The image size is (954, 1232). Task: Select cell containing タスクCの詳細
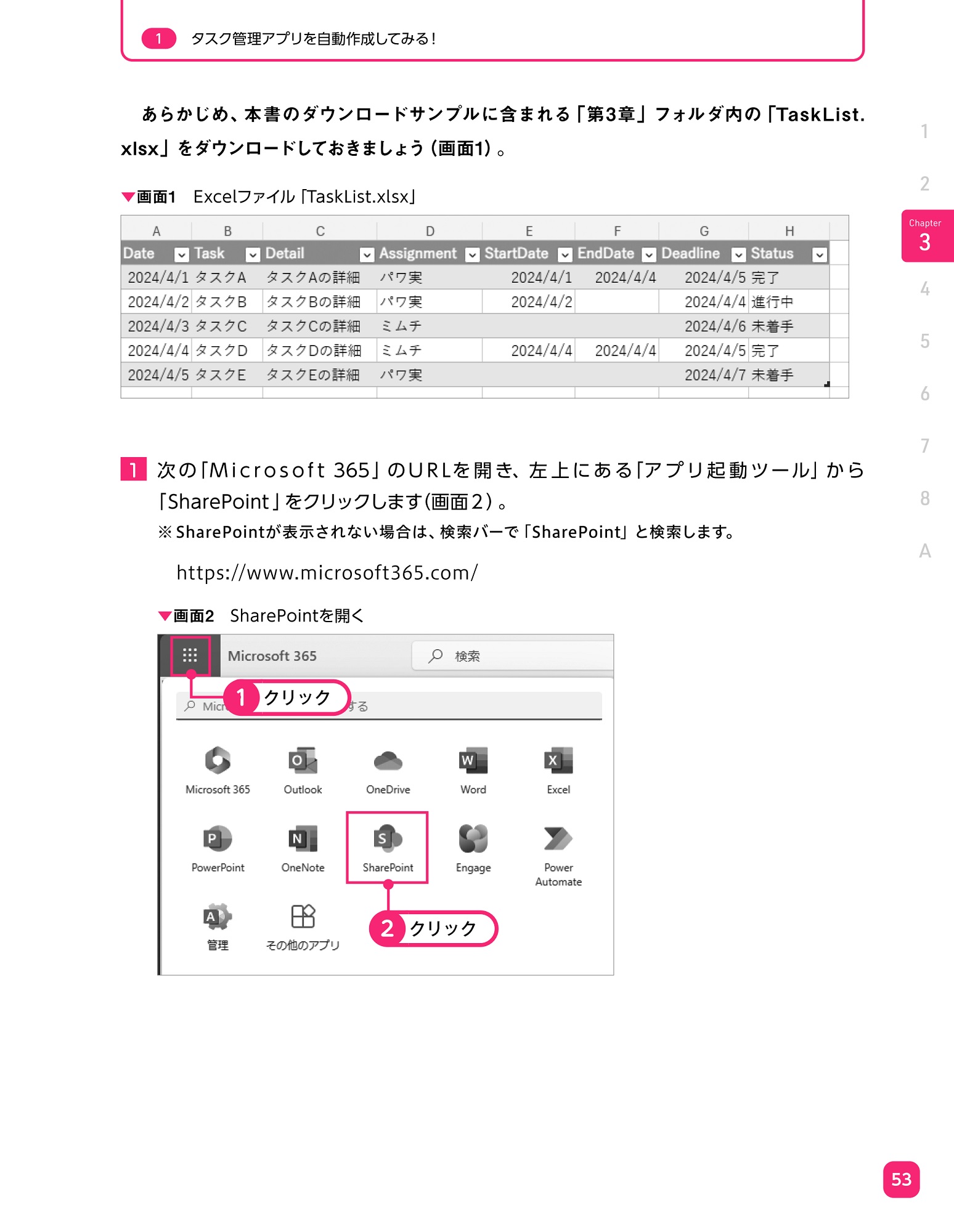click(320, 326)
